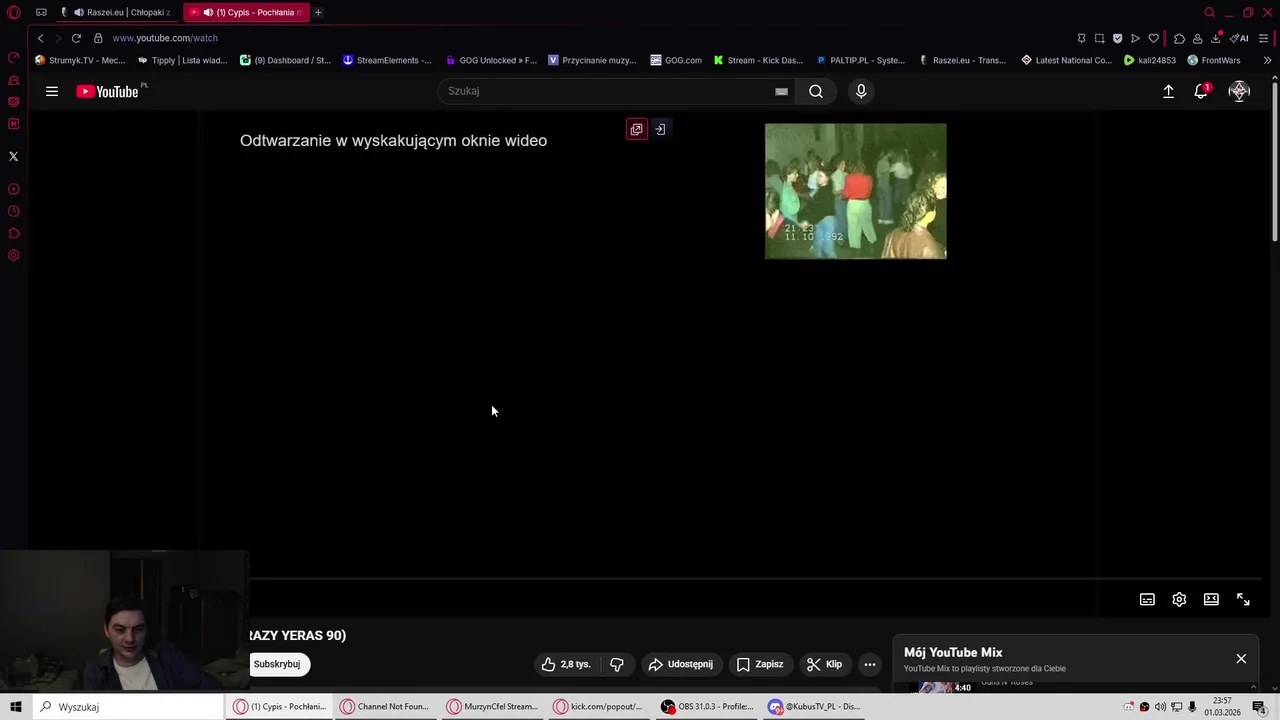Viewport: 1280px width, 720px height.
Task: Open the FrontWars bookmark
Action: [x=1214, y=60]
